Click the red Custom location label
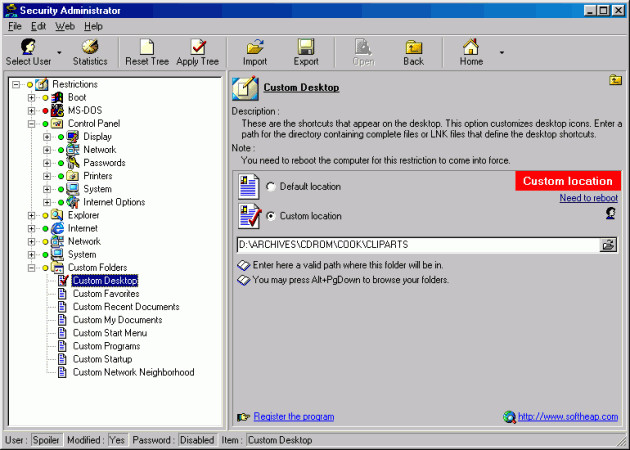Screen dimensions: 630x450 568,181
